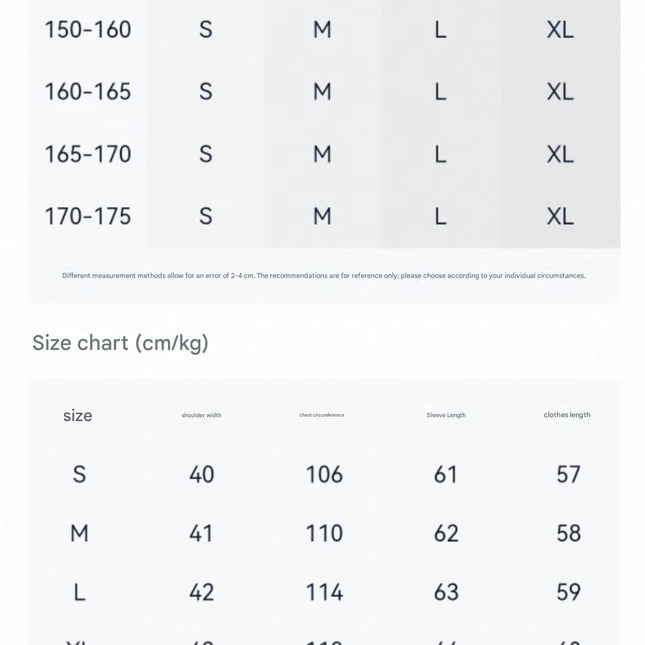Click clothes length value 59
The width and height of the screenshot is (645, 645).
click(x=568, y=592)
